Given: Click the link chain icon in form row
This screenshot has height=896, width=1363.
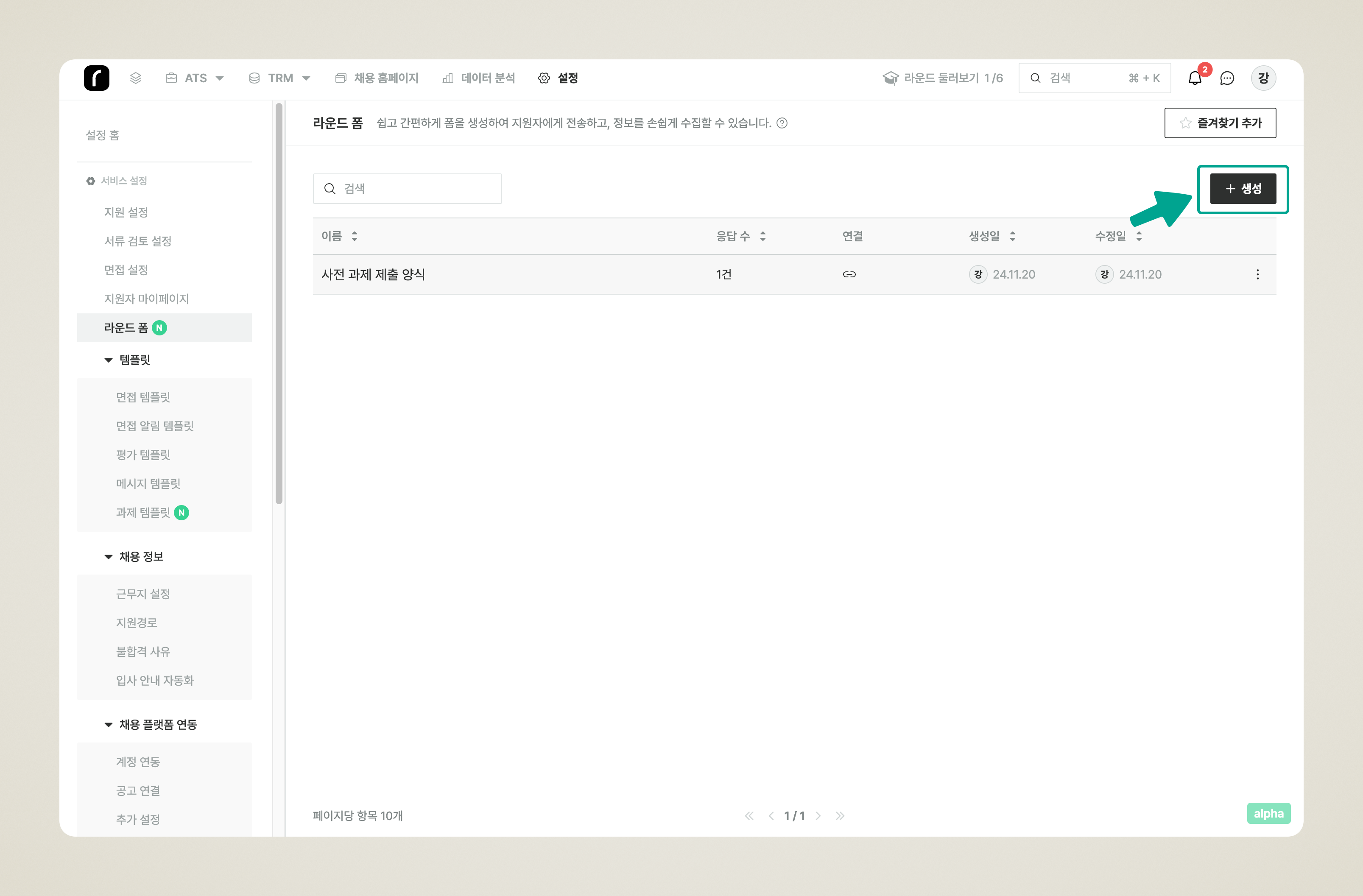Looking at the screenshot, I should pyautogui.click(x=849, y=274).
